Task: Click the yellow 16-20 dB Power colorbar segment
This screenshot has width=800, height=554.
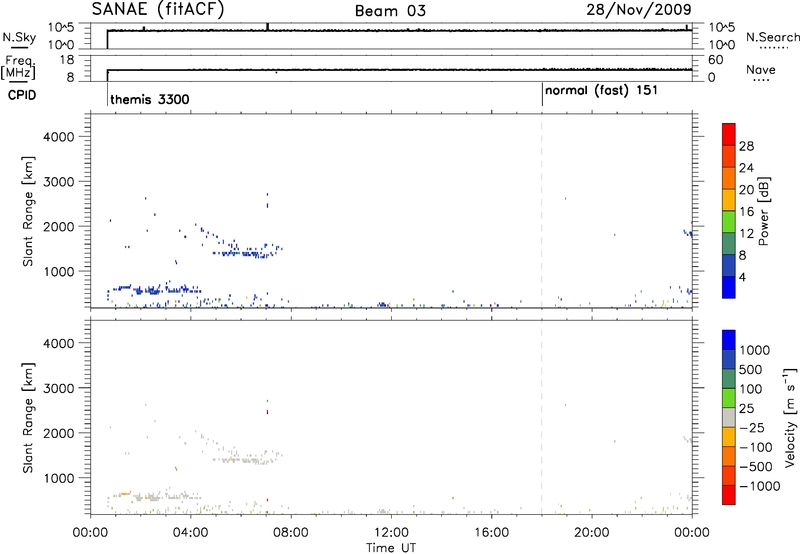Action: coord(729,199)
